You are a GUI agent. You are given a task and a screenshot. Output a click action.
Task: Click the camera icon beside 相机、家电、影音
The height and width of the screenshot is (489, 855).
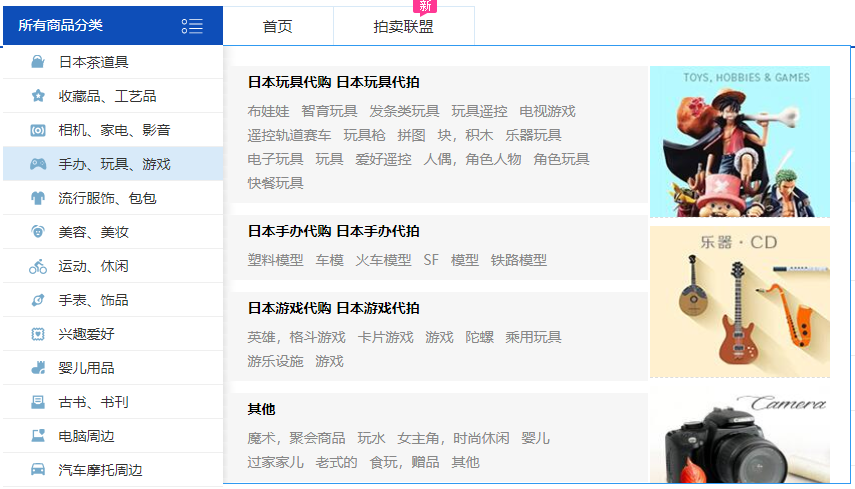pos(38,130)
